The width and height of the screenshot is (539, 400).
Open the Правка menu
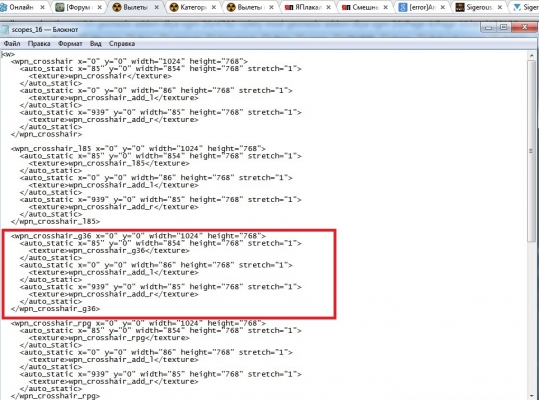[x=39, y=44]
